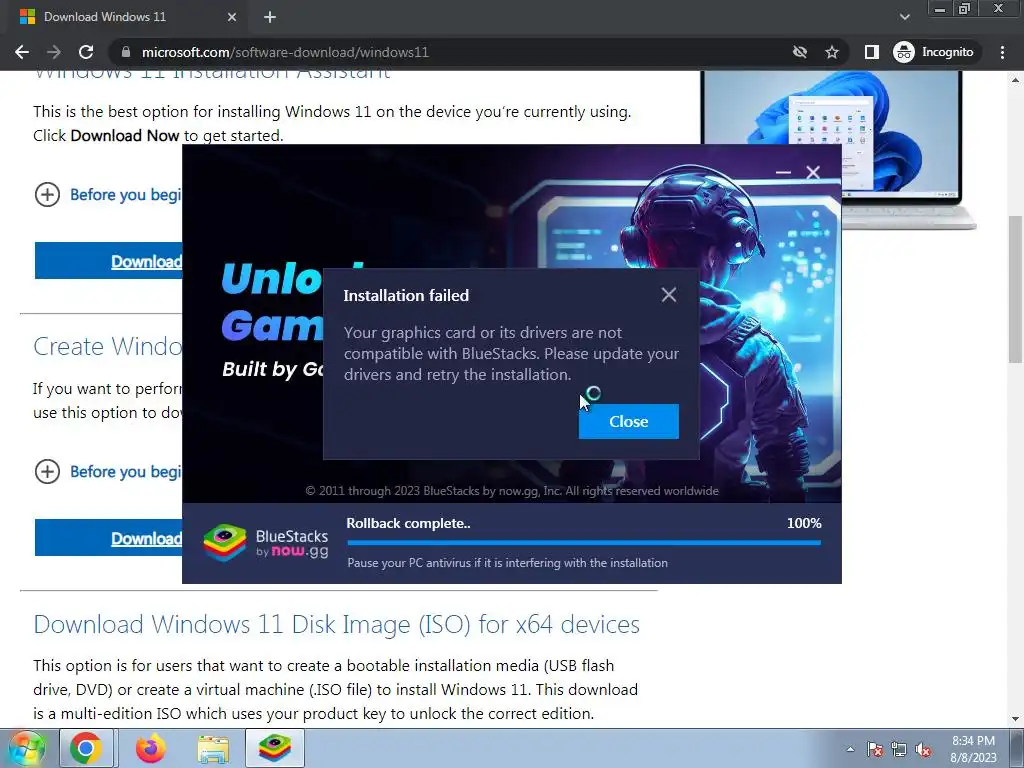This screenshot has height=768, width=1024.
Task: Click Chrome forward navigation arrow
Action: click(54, 52)
